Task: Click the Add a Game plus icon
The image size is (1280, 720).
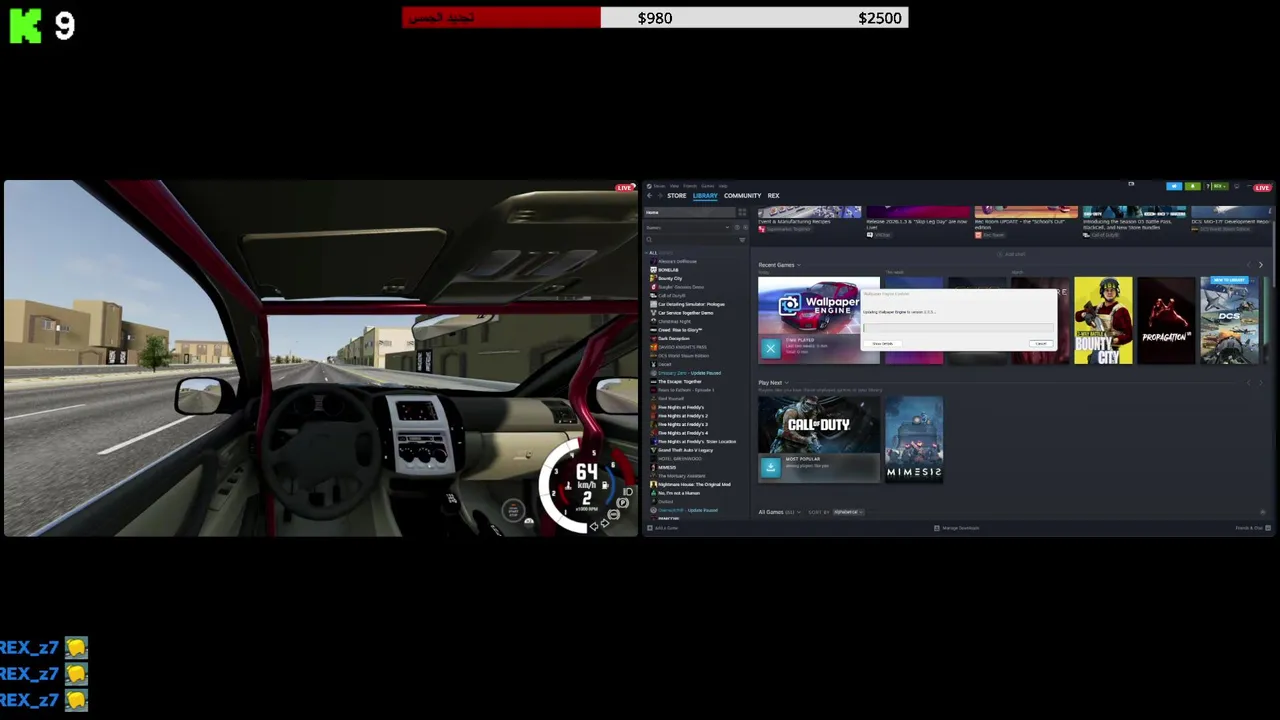Action: [x=650, y=528]
